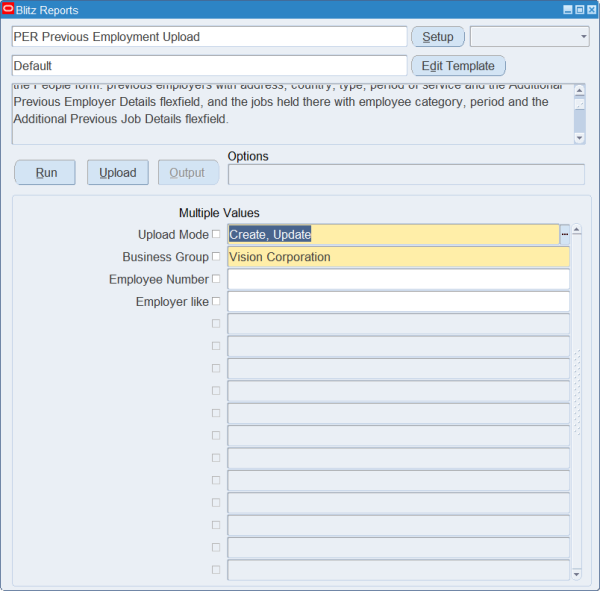This screenshot has width=600, height=591.
Task: Click the Oracle icon in the title bar
Action: click(x=8, y=9)
